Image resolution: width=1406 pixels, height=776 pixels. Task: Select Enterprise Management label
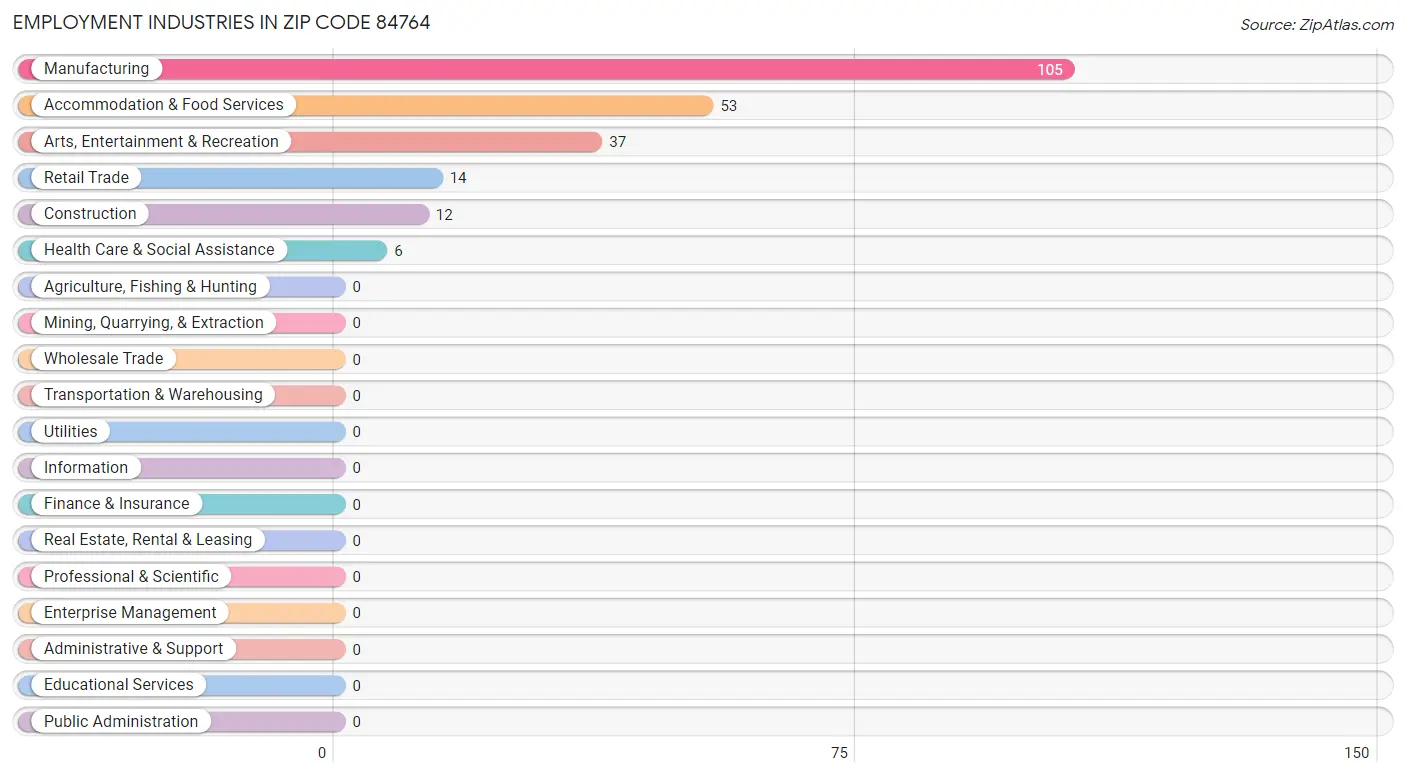point(130,613)
